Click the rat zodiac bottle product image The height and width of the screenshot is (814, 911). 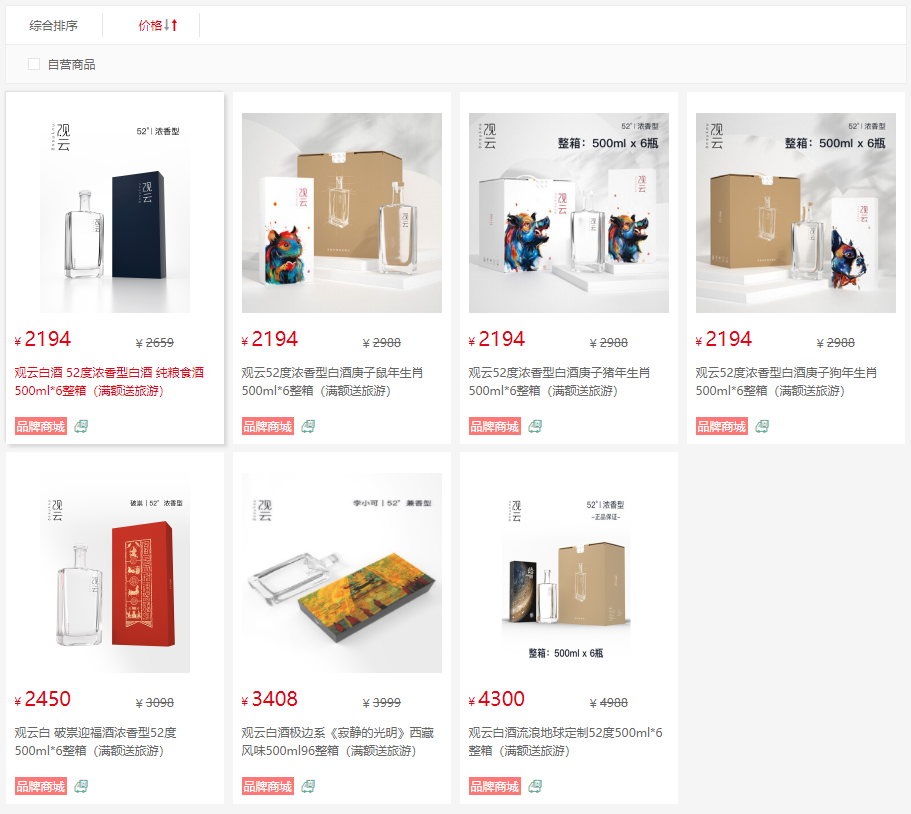pos(342,213)
